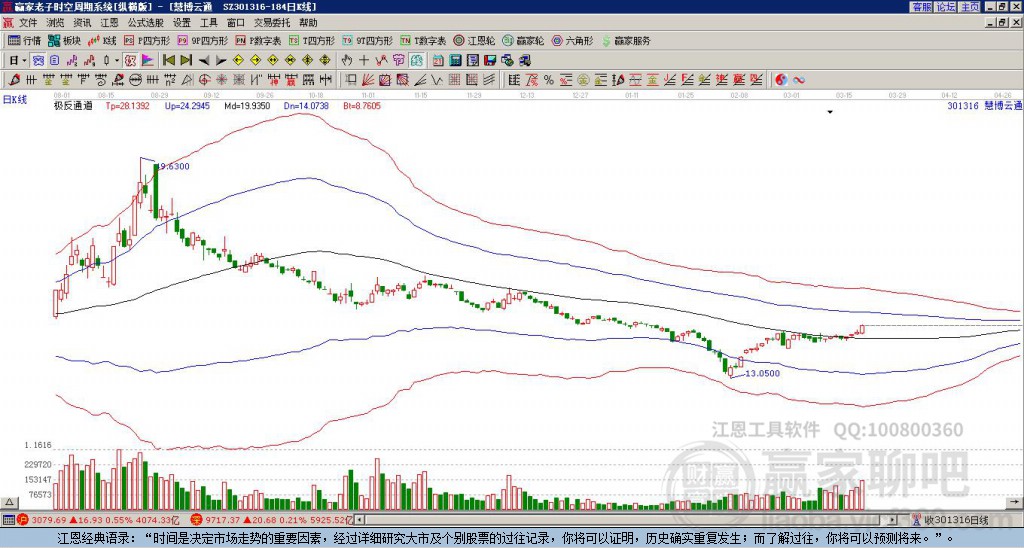Image resolution: width=1024 pixels, height=548 pixels.
Task: Click the 客服 customer service button
Action: tap(922, 7)
